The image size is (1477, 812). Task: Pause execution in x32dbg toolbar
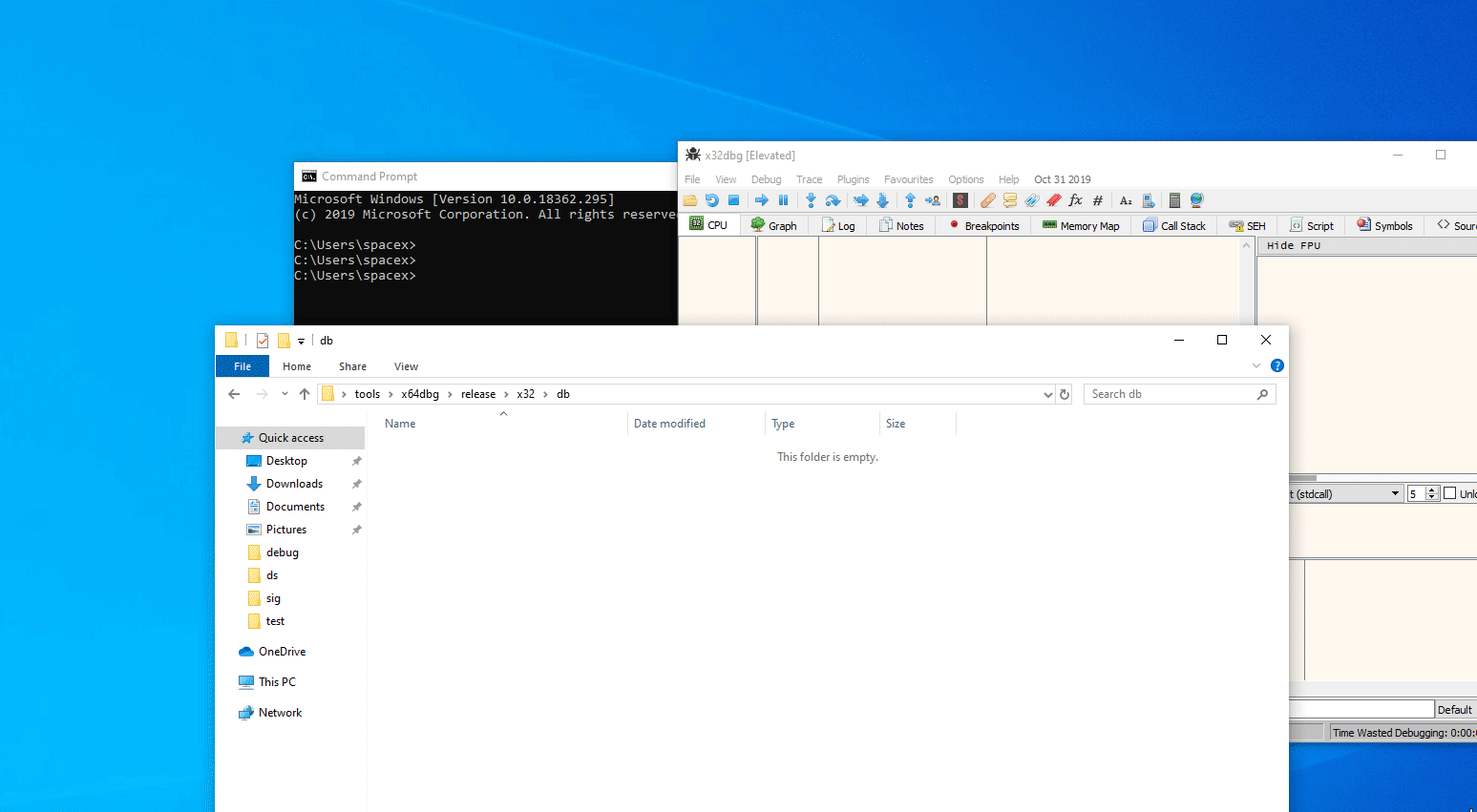tap(783, 200)
